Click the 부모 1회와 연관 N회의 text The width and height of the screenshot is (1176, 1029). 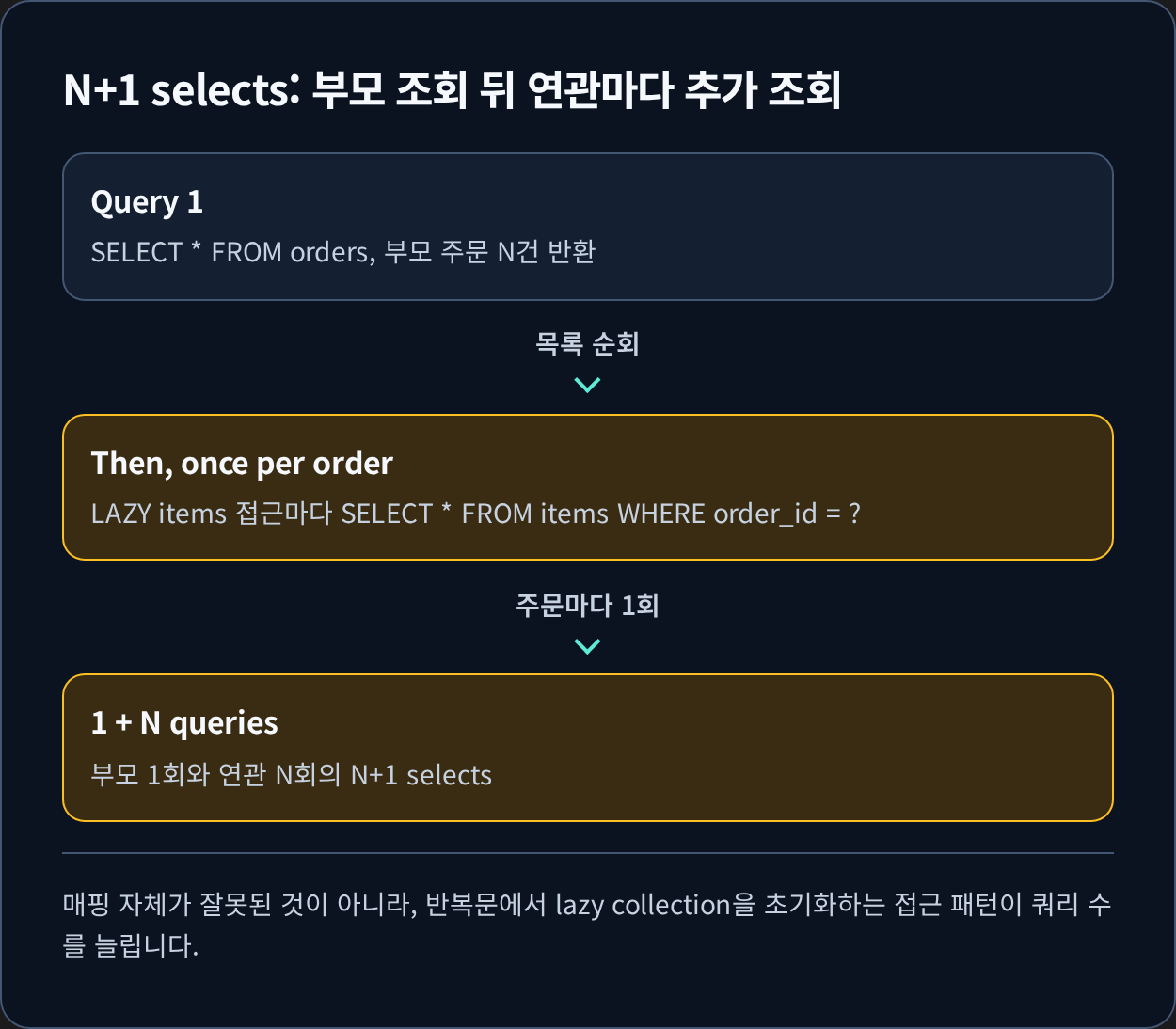click(x=215, y=775)
